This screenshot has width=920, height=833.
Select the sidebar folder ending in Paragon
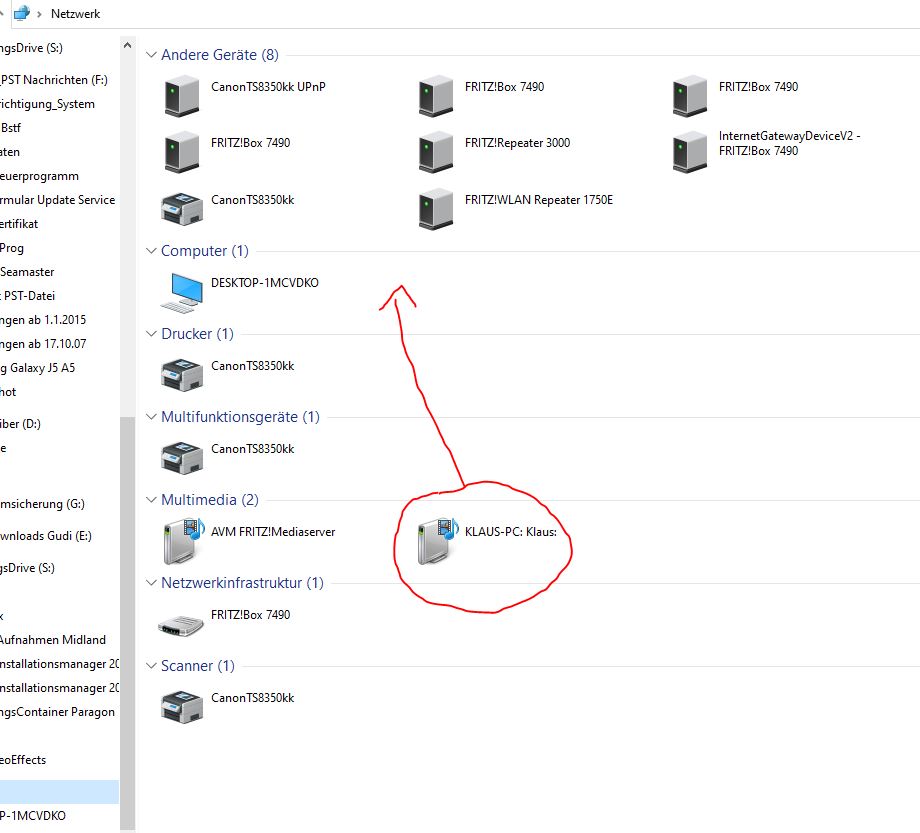[x=58, y=712]
